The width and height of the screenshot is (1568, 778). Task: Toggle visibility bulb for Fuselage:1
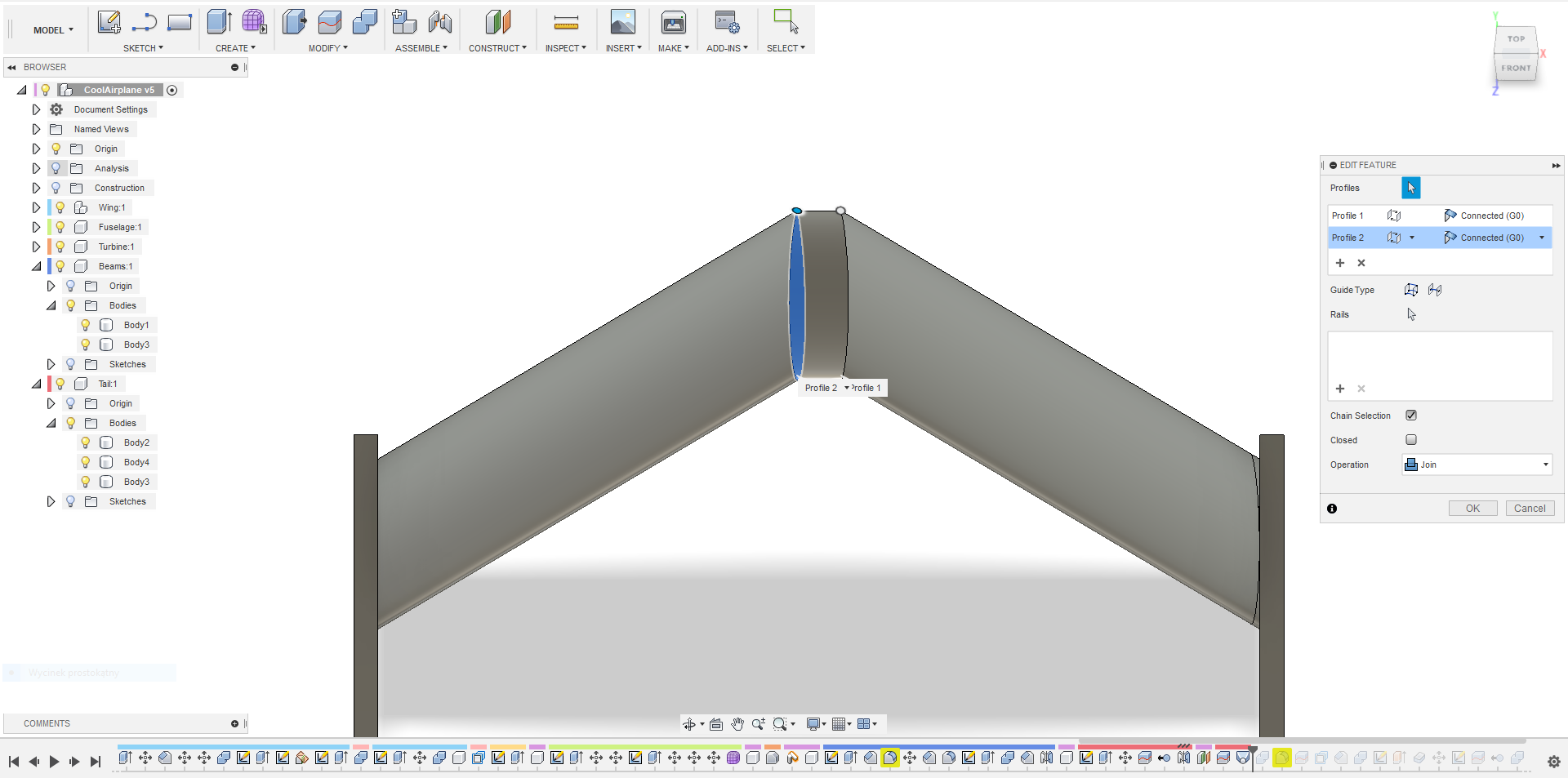tap(60, 227)
